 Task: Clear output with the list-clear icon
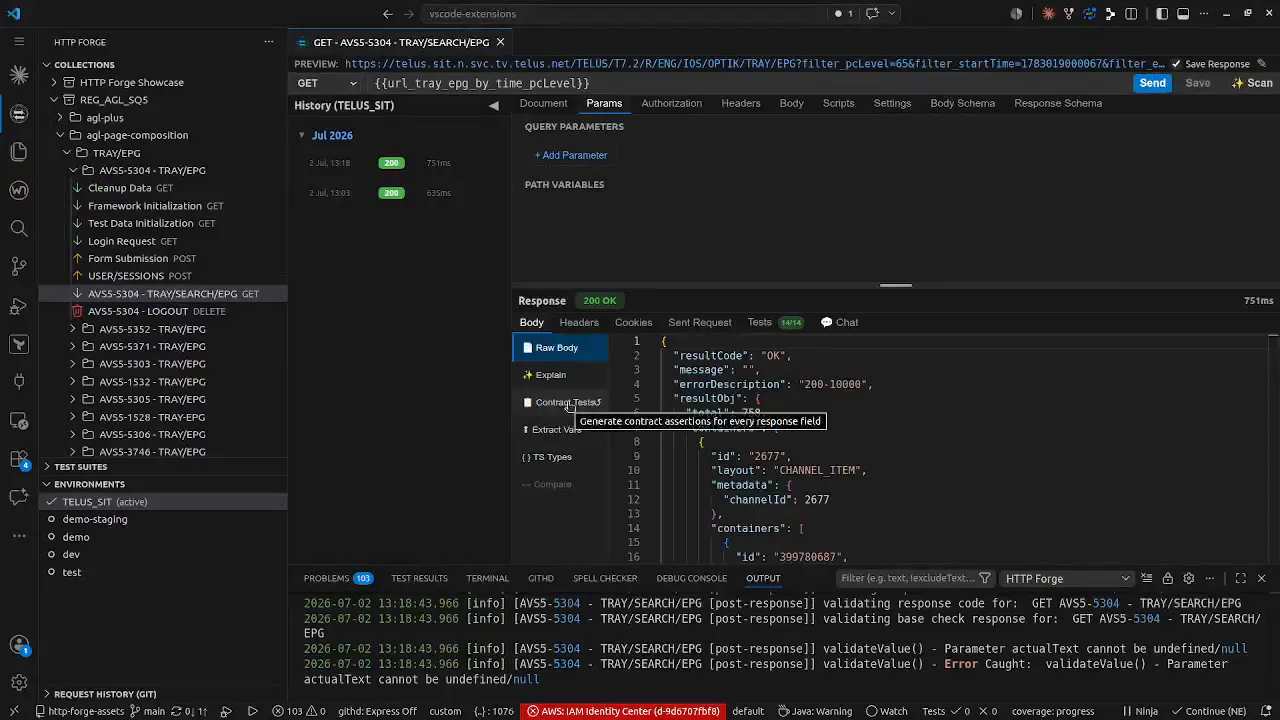pos(1146,578)
